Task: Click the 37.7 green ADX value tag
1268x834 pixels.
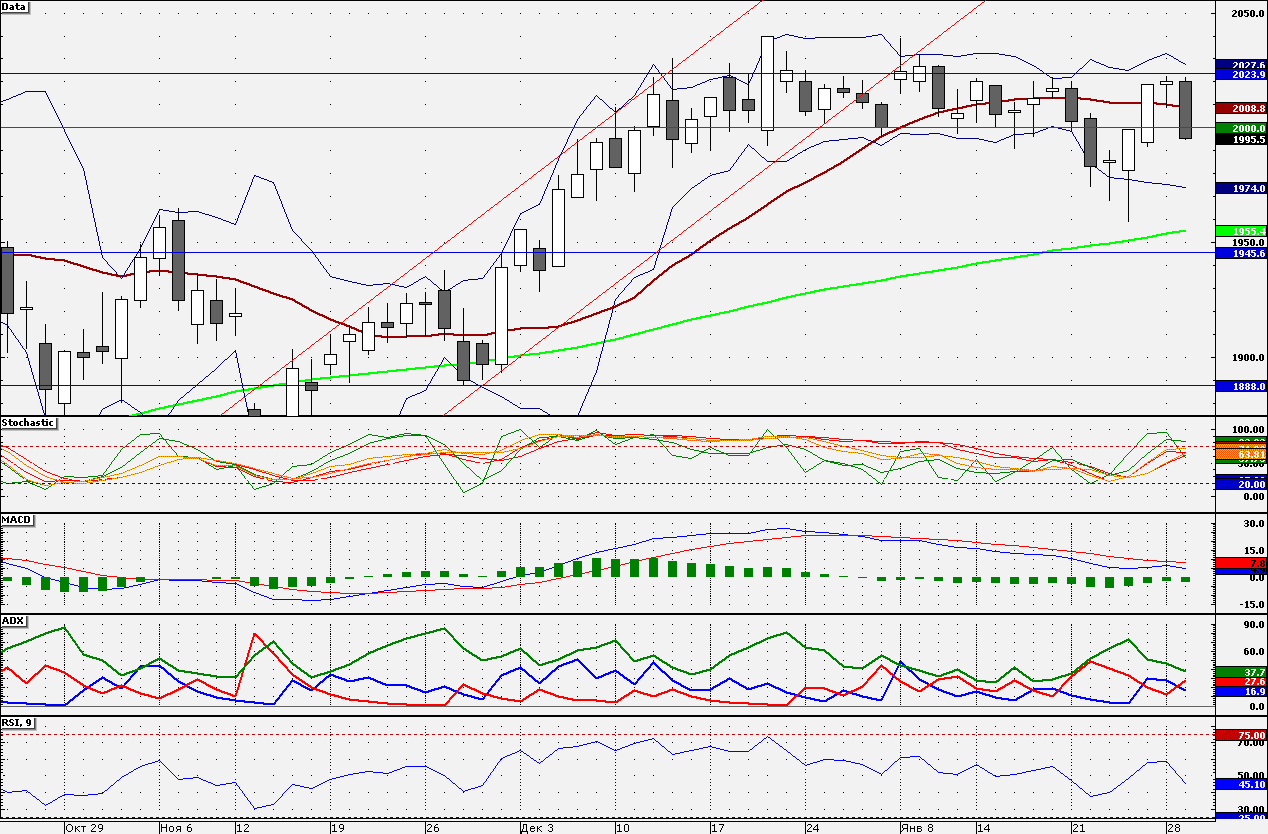Action: click(x=1241, y=672)
